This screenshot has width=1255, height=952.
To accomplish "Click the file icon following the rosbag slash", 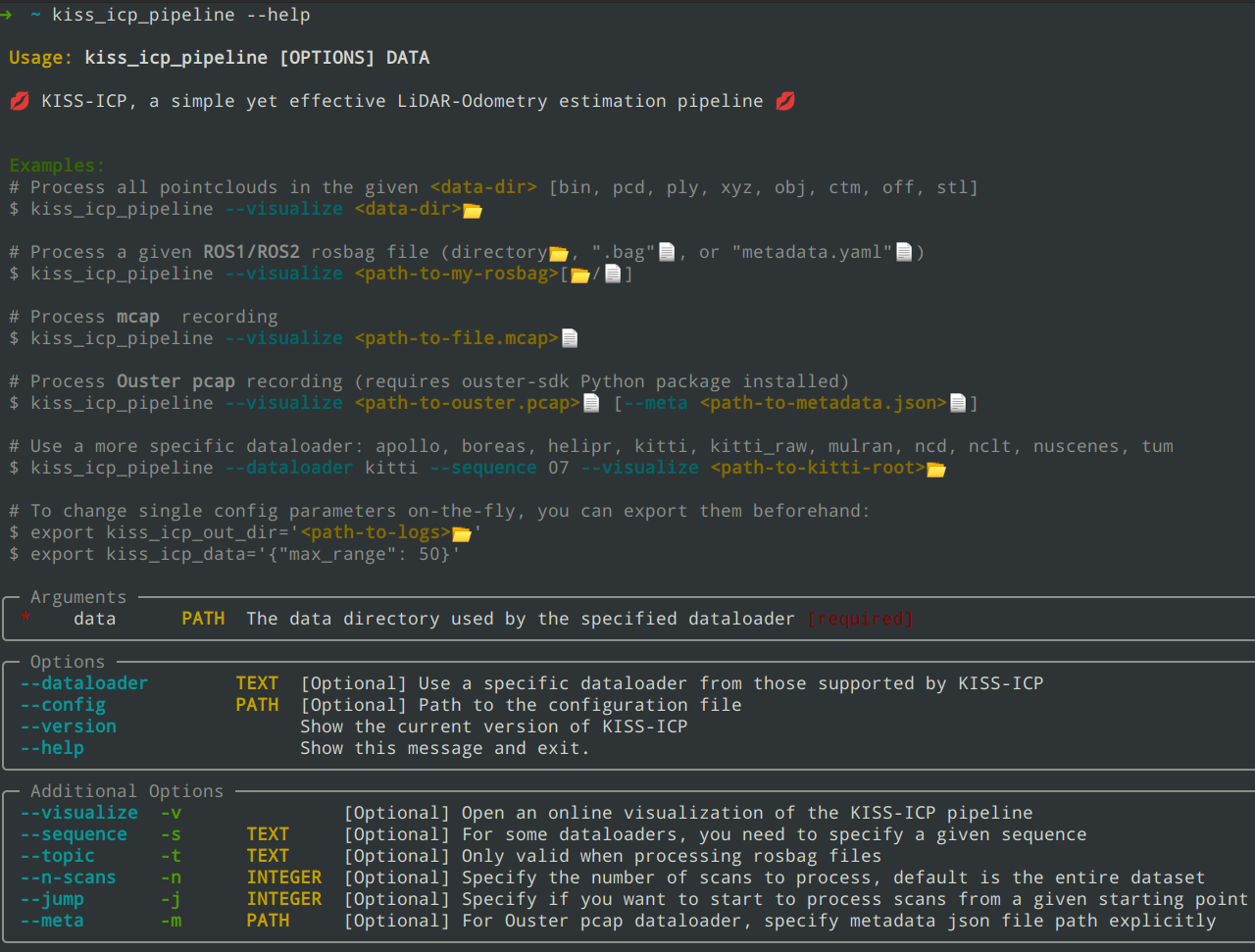I will [613, 274].
